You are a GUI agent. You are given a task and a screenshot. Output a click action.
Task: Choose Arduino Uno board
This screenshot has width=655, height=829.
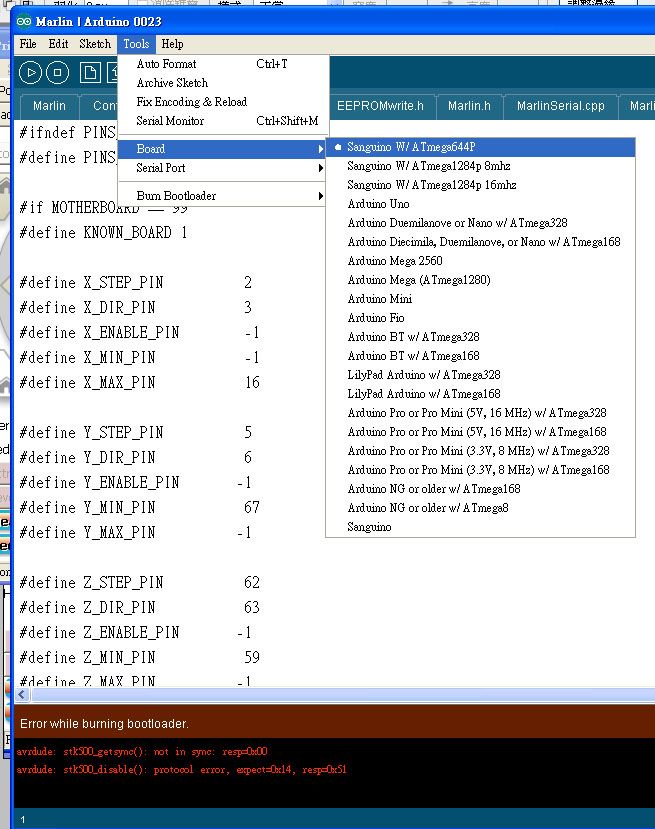point(481,204)
